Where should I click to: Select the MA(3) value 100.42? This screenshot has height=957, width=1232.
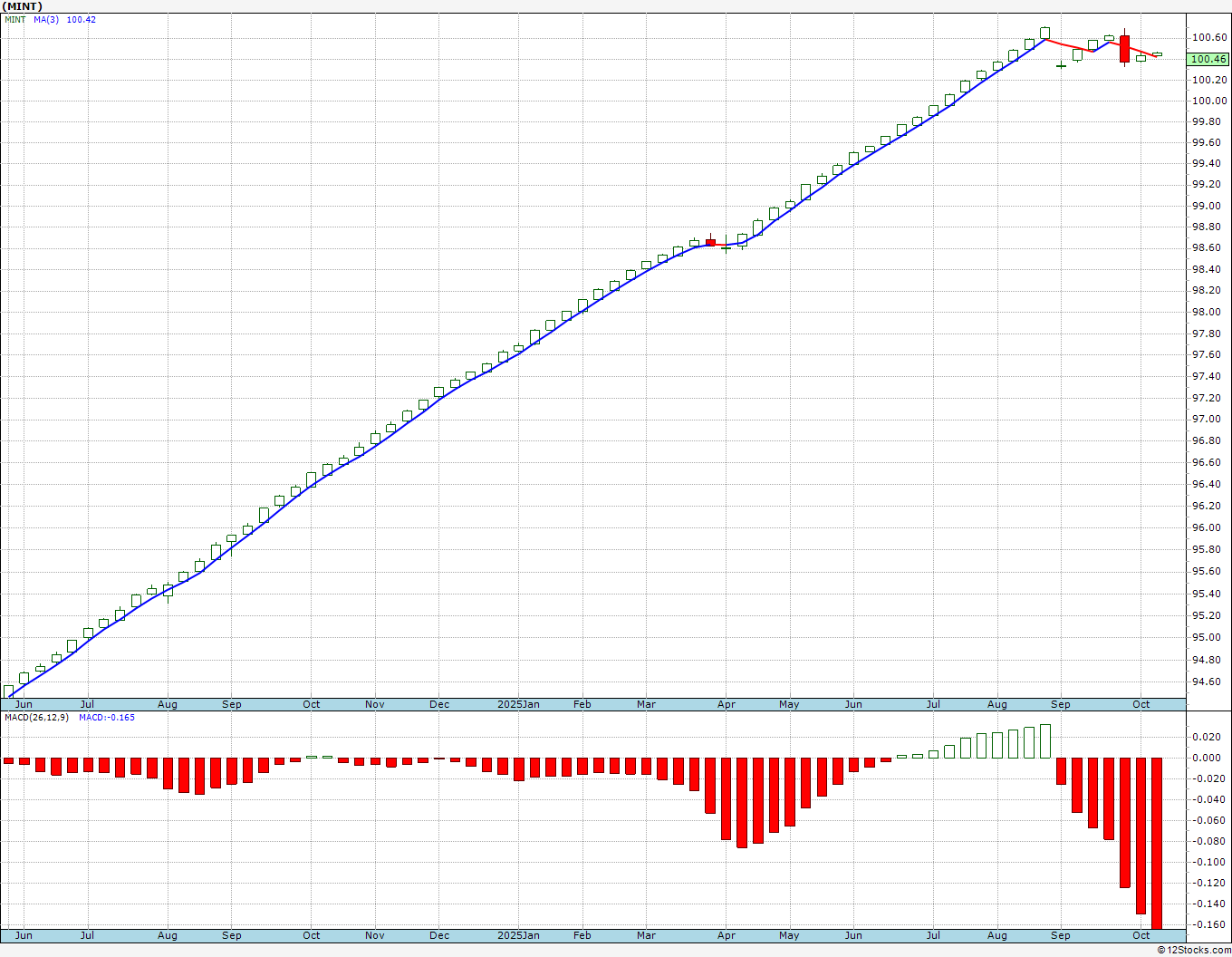[82, 19]
